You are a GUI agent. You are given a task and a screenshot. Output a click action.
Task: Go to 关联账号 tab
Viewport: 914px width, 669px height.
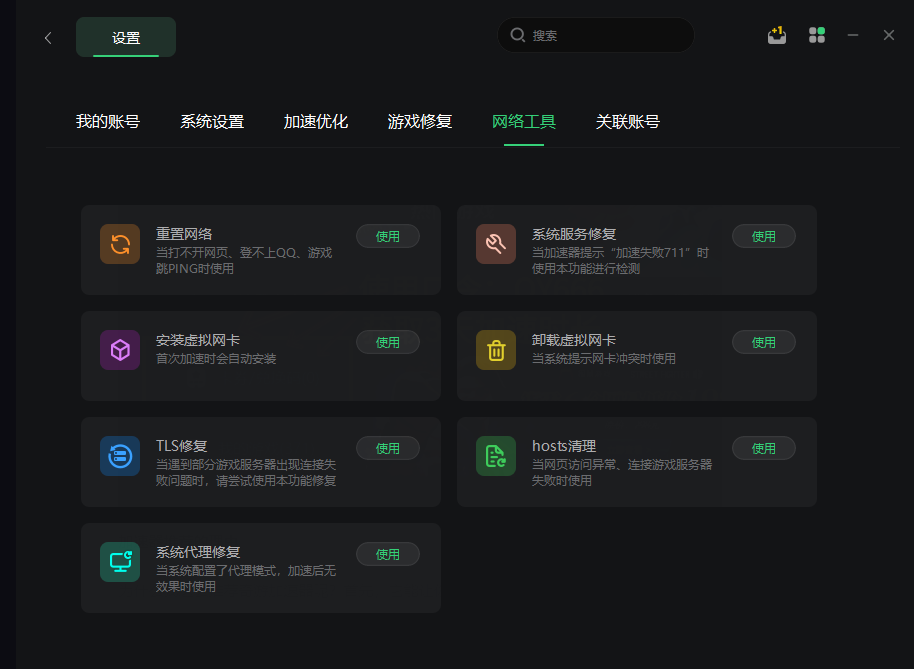pyautogui.click(x=628, y=122)
